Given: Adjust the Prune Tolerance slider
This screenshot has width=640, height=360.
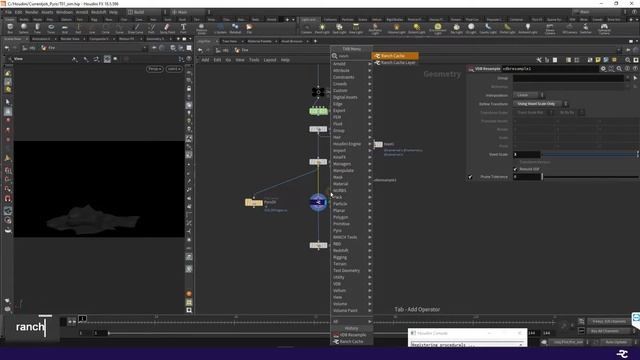Looking at the screenshot, I should [x=590, y=177].
